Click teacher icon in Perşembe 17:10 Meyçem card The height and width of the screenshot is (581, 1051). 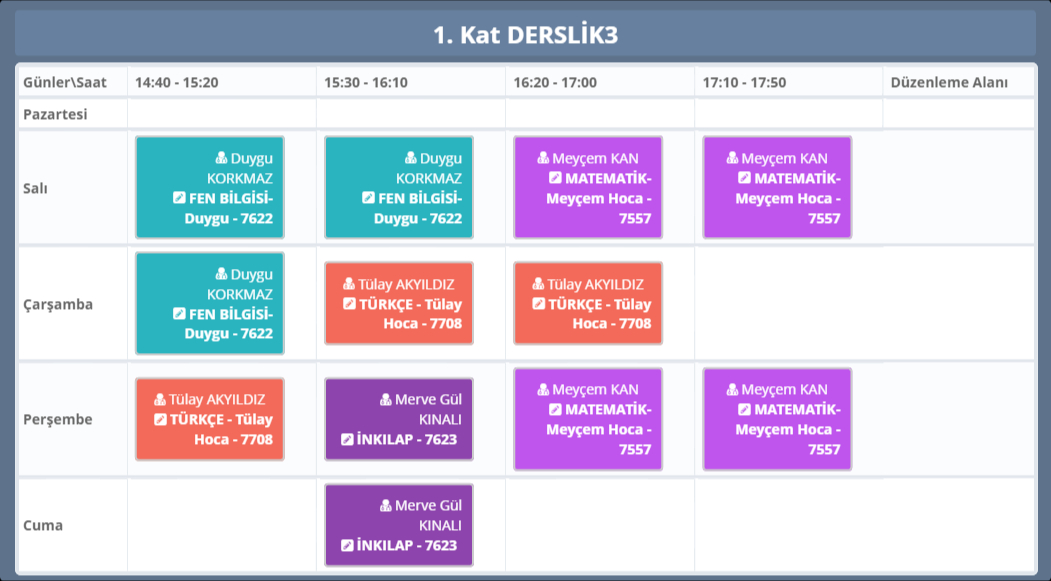coord(732,390)
